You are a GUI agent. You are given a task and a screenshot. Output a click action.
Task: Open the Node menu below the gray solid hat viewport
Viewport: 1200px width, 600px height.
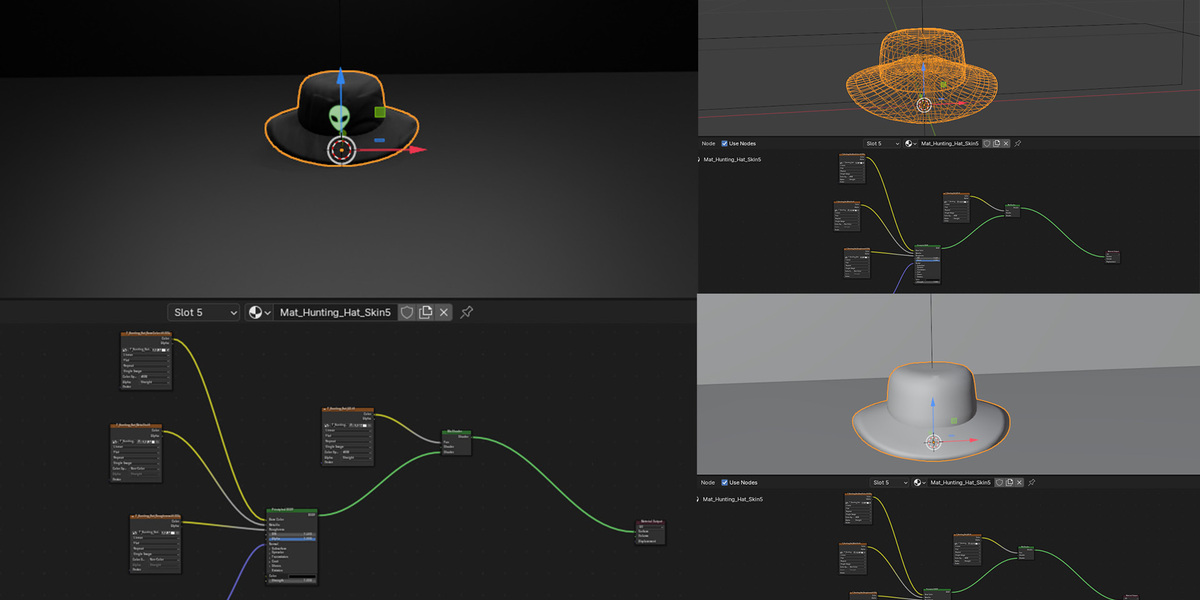[709, 482]
